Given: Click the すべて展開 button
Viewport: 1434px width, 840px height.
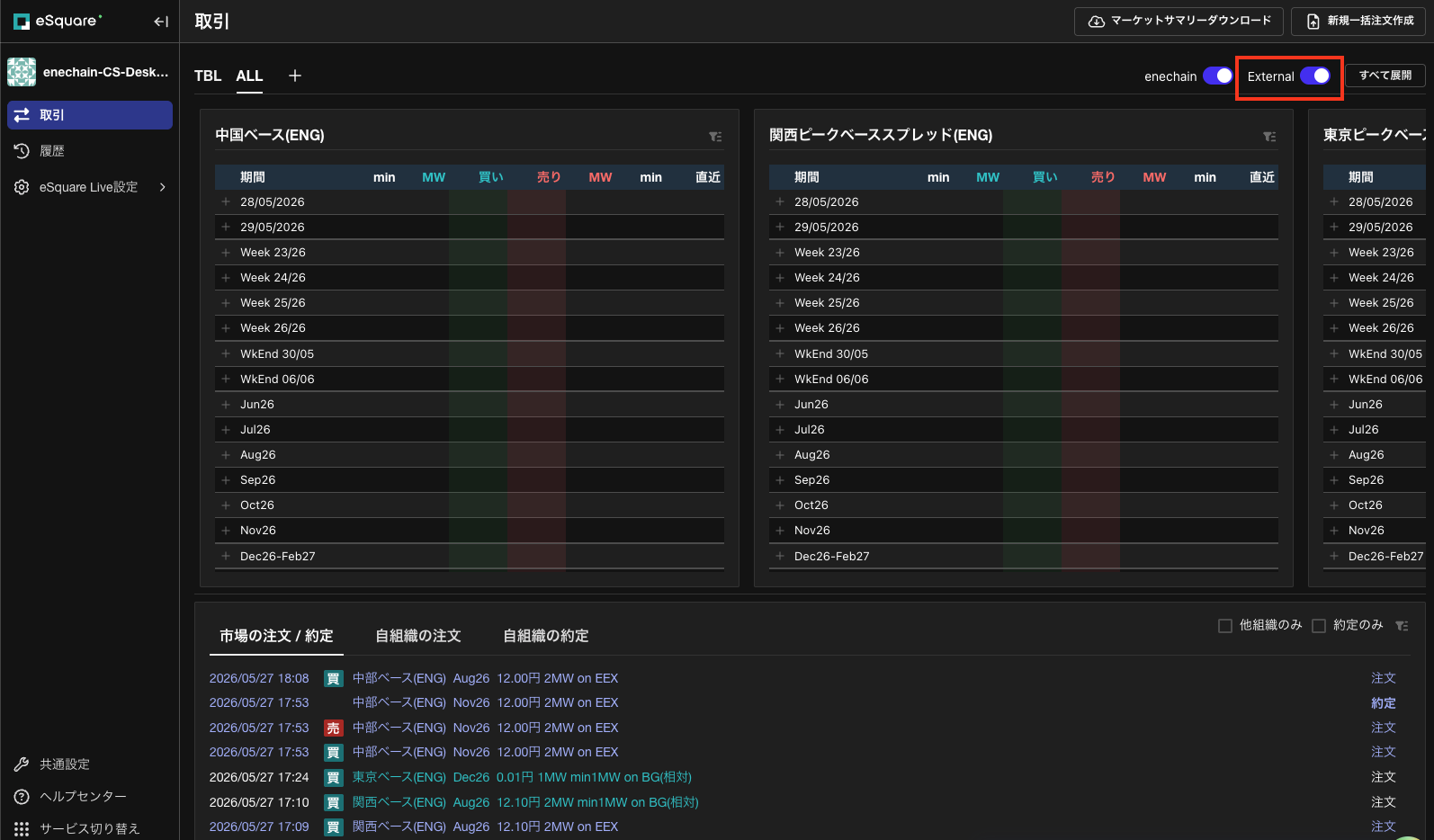Looking at the screenshot, I should 1385,76.
